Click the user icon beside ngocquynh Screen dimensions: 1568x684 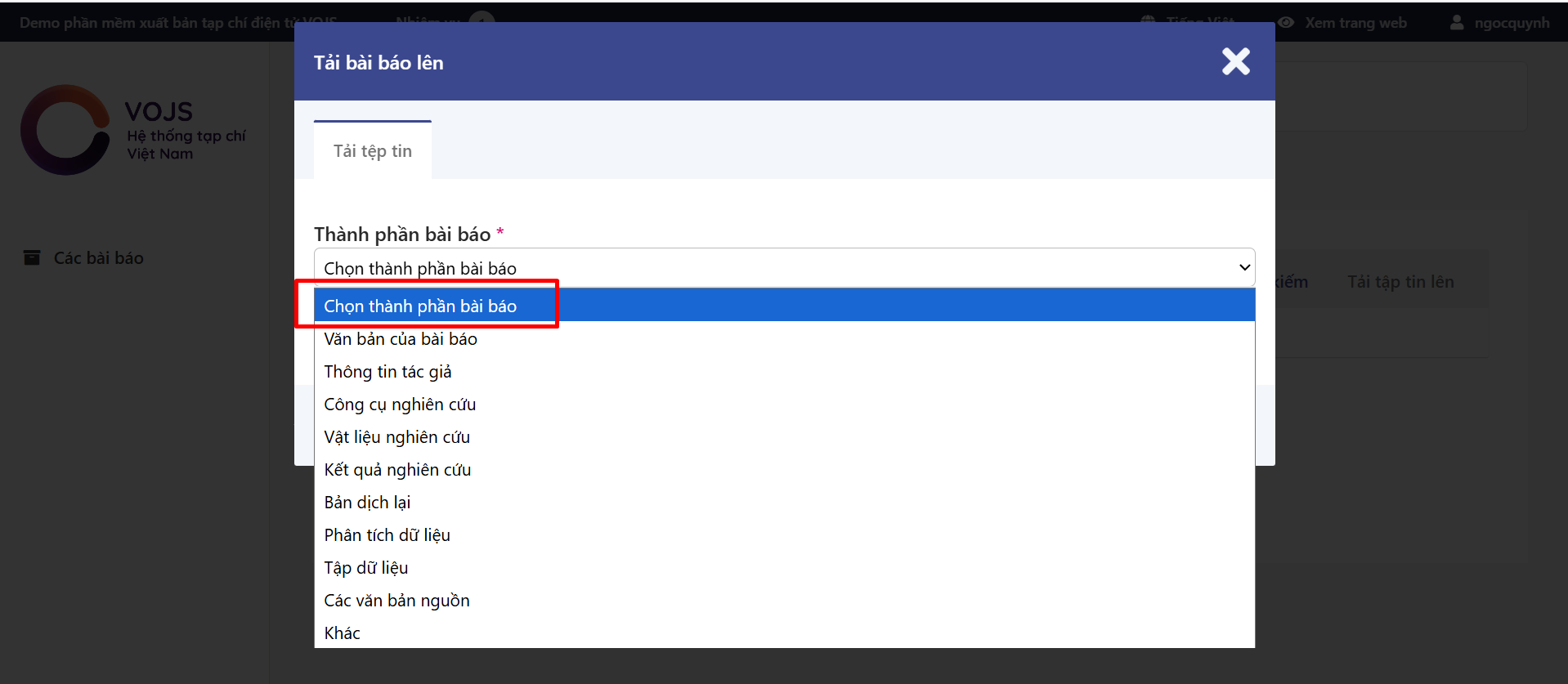pyautogui.click(x=1457, y=23)
